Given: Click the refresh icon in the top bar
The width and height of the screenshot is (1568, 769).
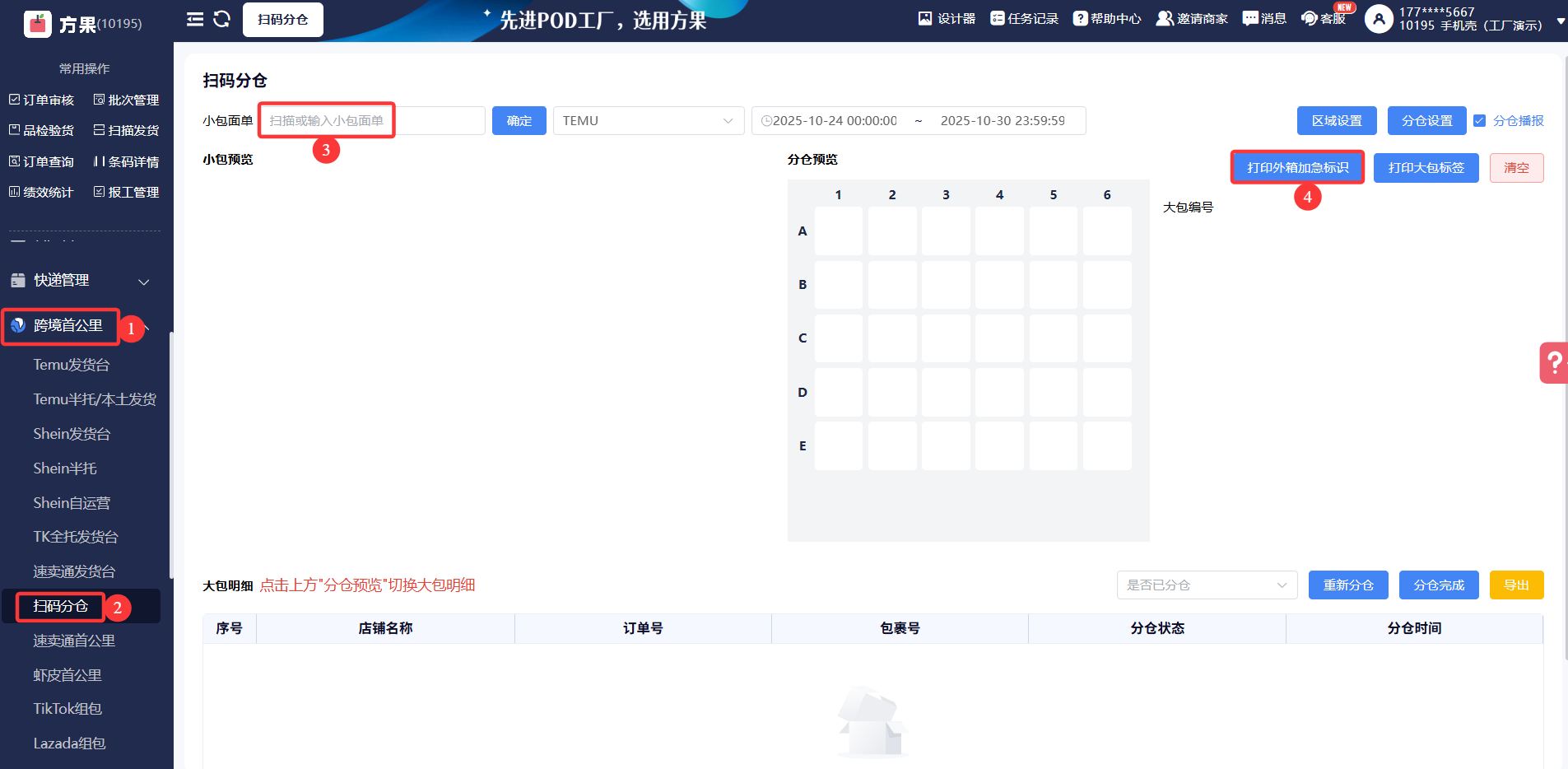Looking at the screenshot, I should pos(221,19).
